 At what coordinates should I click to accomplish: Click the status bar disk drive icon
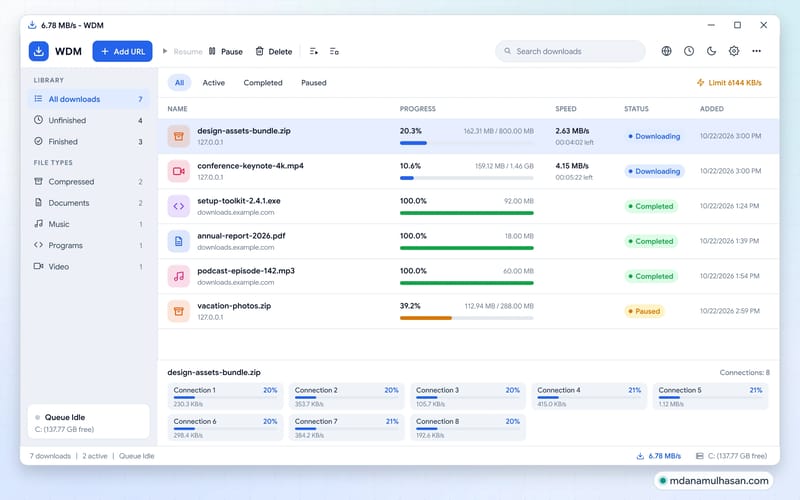pyautogui.click(x=699, y=456)
